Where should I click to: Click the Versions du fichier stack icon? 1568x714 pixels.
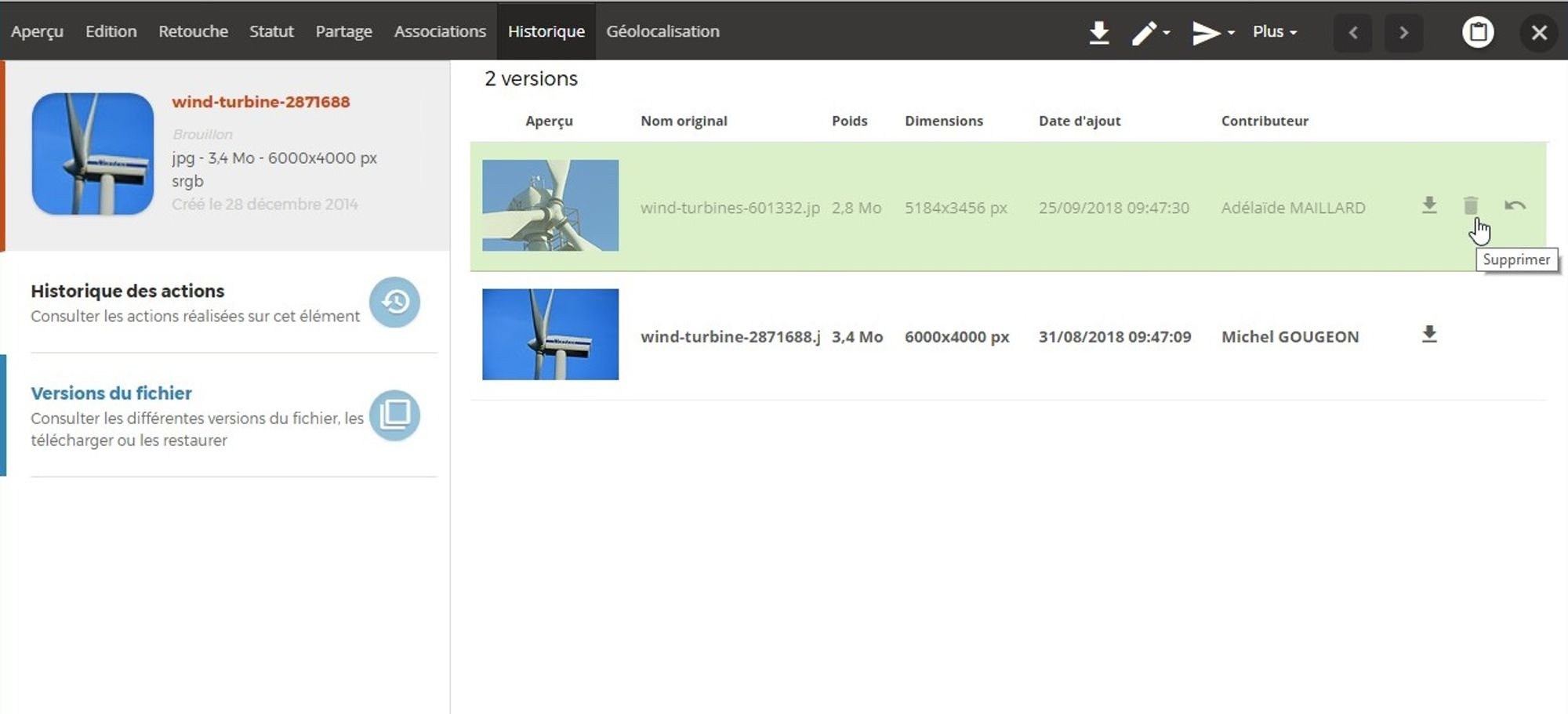pyautogui.click(x=394, y=415)
